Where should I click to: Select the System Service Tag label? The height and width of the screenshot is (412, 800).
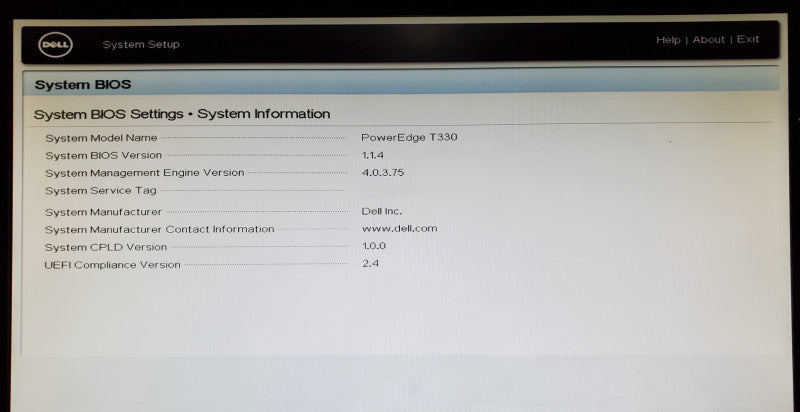(x=101, y=191)
